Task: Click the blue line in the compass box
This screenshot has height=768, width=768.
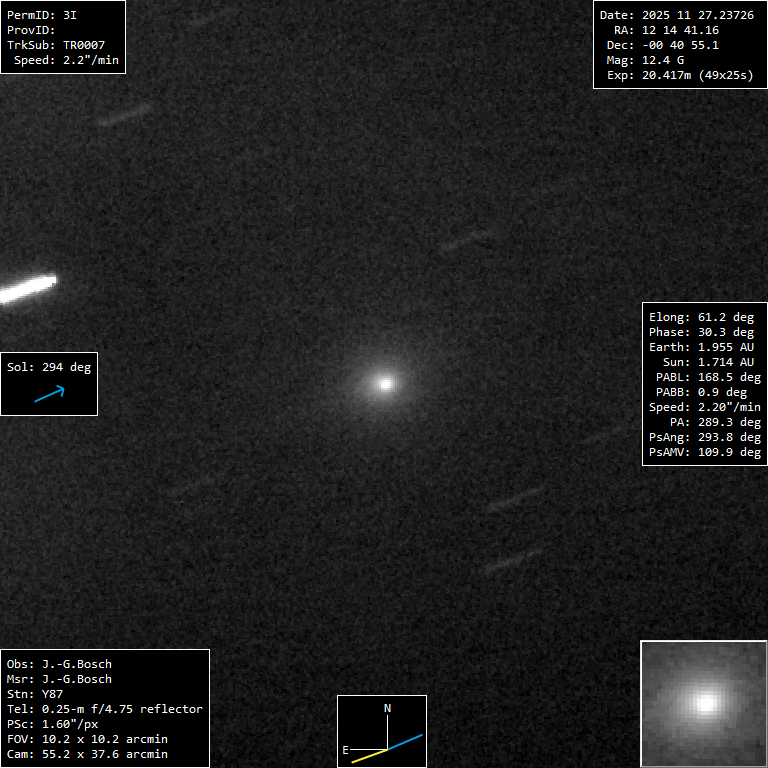Action: coord(406,742)
